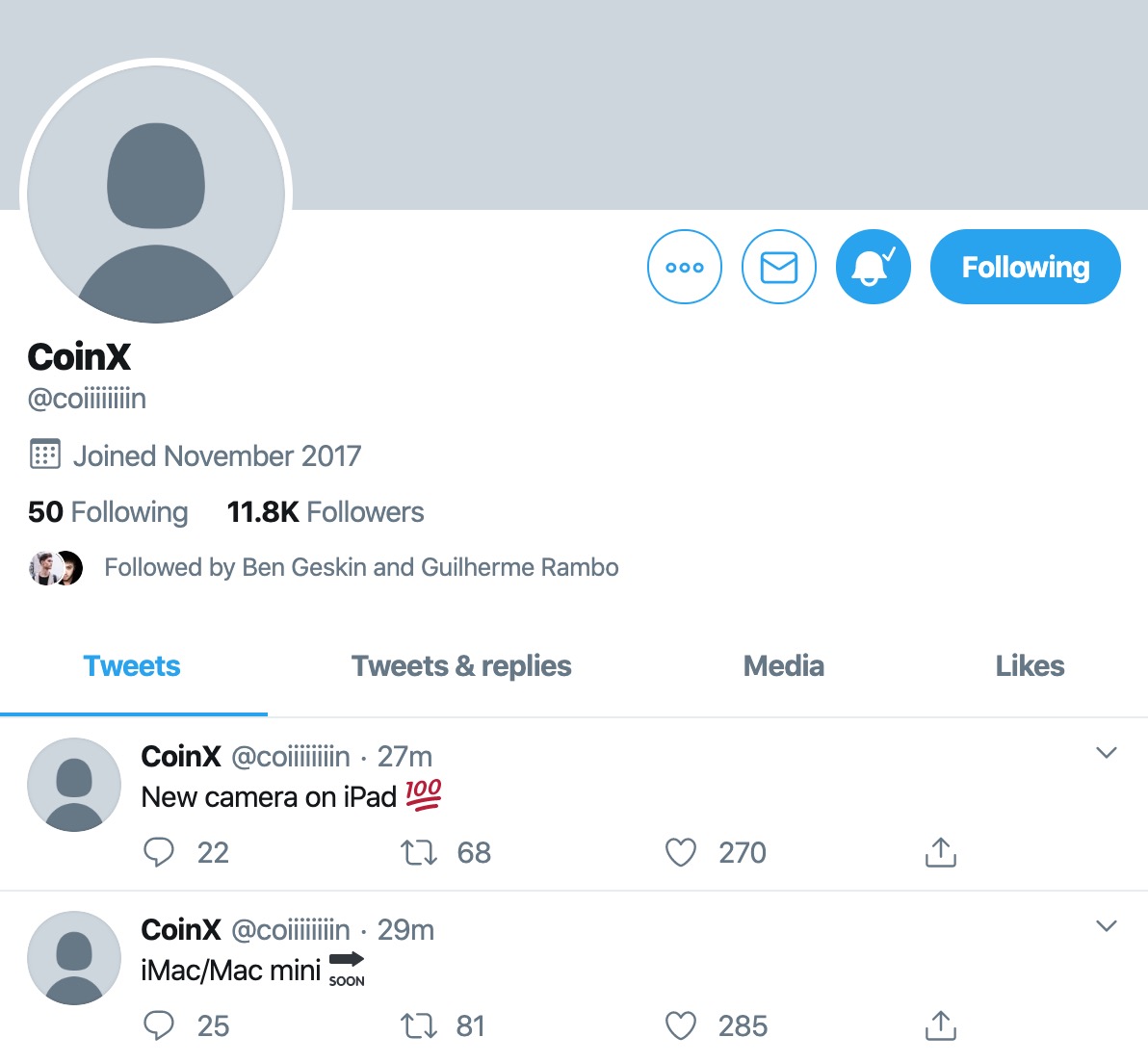Click the envelope message icon
1148x1063 pixels.
[779, 267]
